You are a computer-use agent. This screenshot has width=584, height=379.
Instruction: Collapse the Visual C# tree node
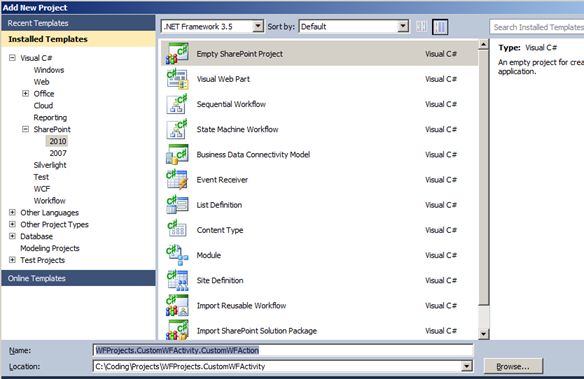[x=12, y=58]
